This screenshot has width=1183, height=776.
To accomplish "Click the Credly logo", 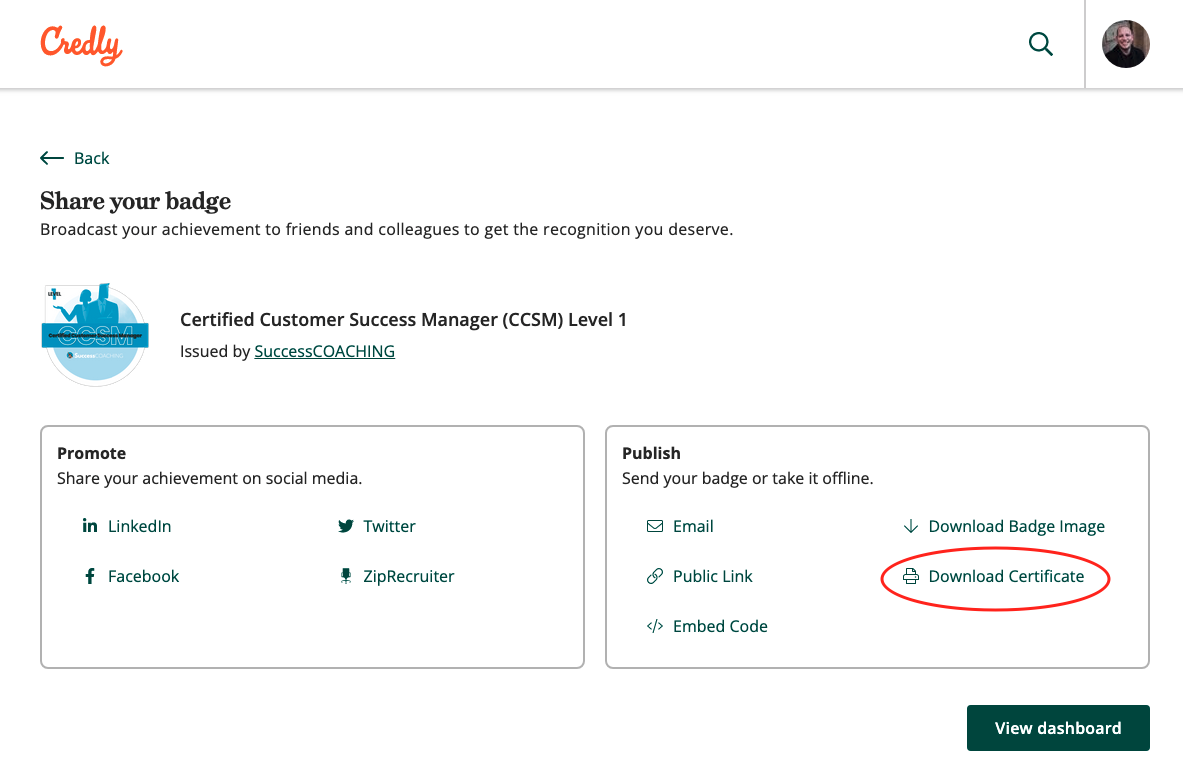I will (x=81, y=44).
